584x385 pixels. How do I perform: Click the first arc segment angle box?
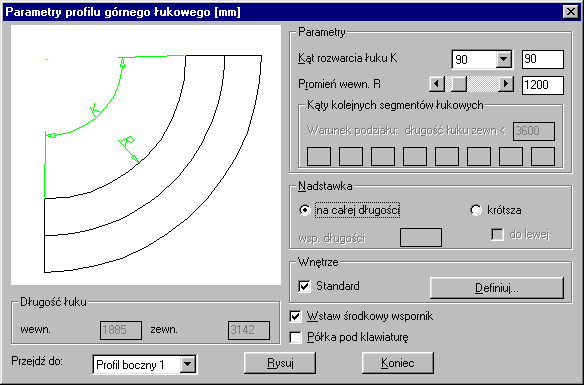pos(319,156)
